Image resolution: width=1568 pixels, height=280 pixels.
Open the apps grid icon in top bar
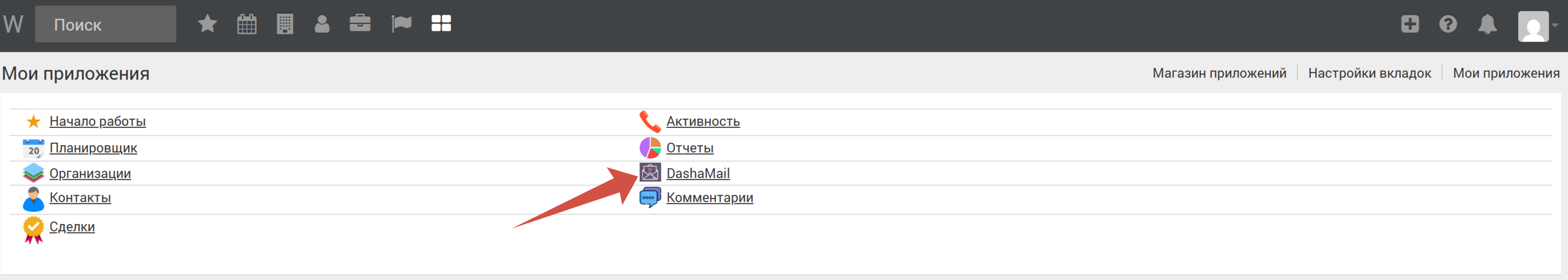pos(441,25)
